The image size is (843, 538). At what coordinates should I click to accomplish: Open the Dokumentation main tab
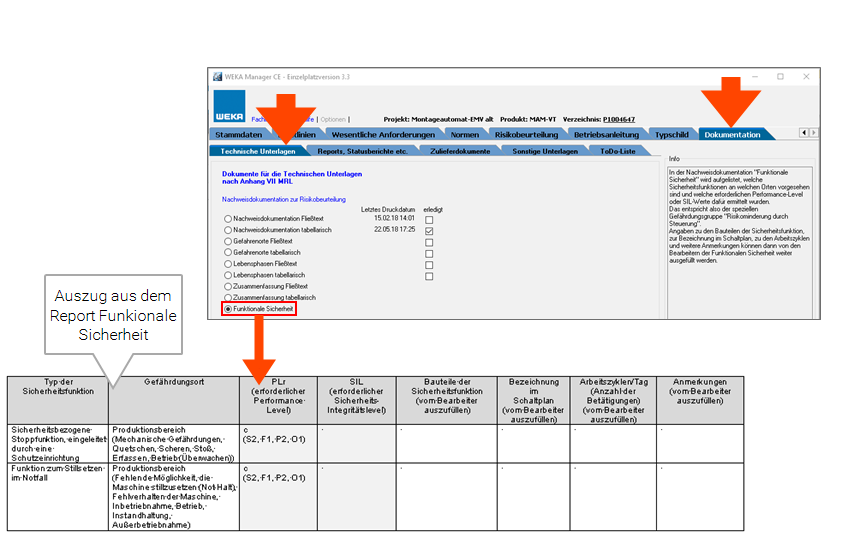tap(731, 134)
